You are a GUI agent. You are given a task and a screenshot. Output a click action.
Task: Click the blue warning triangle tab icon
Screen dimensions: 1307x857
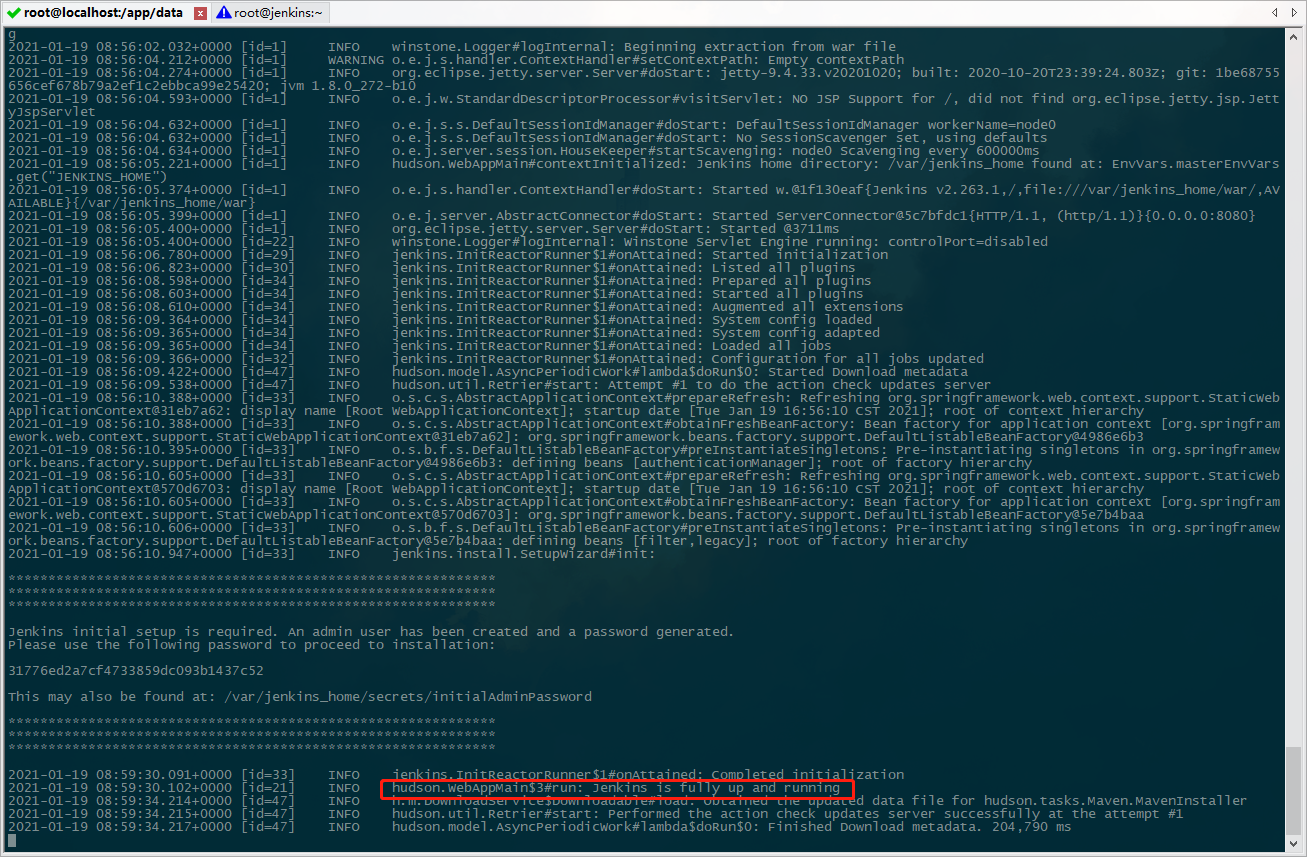pos(224,13)
